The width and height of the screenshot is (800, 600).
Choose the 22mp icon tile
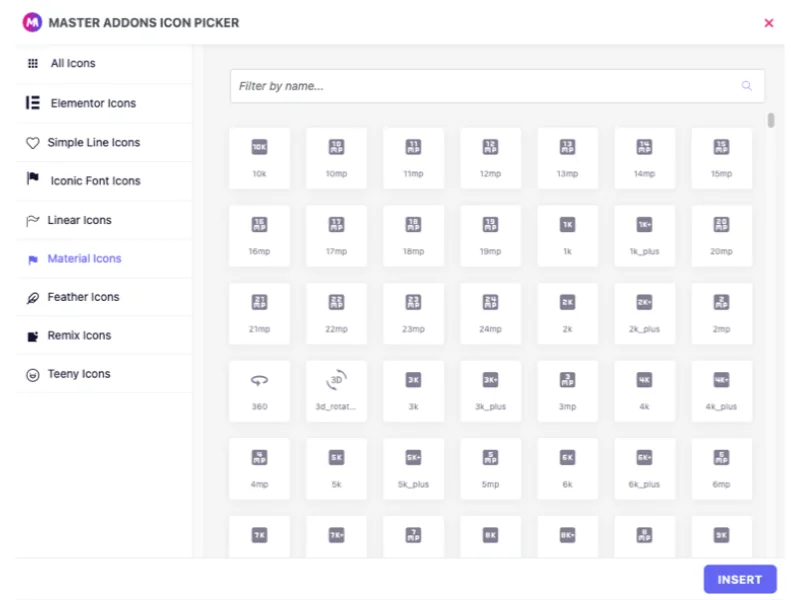[336, 313]
